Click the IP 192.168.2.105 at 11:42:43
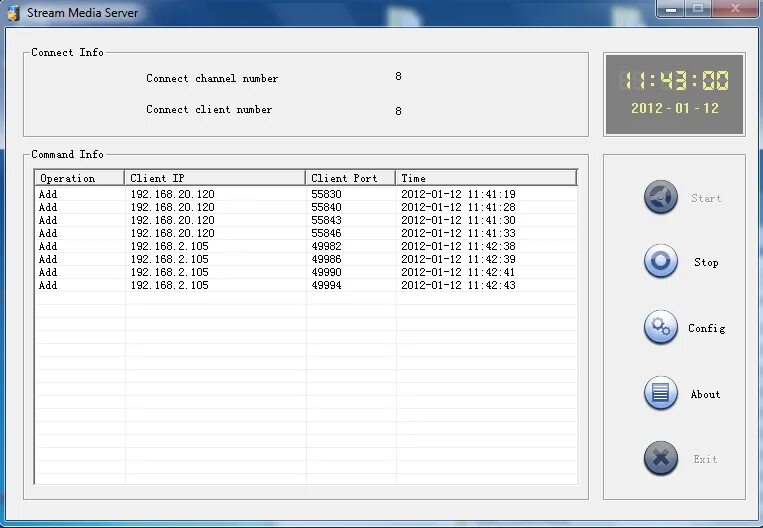763x528 pixels. [169, 285]
